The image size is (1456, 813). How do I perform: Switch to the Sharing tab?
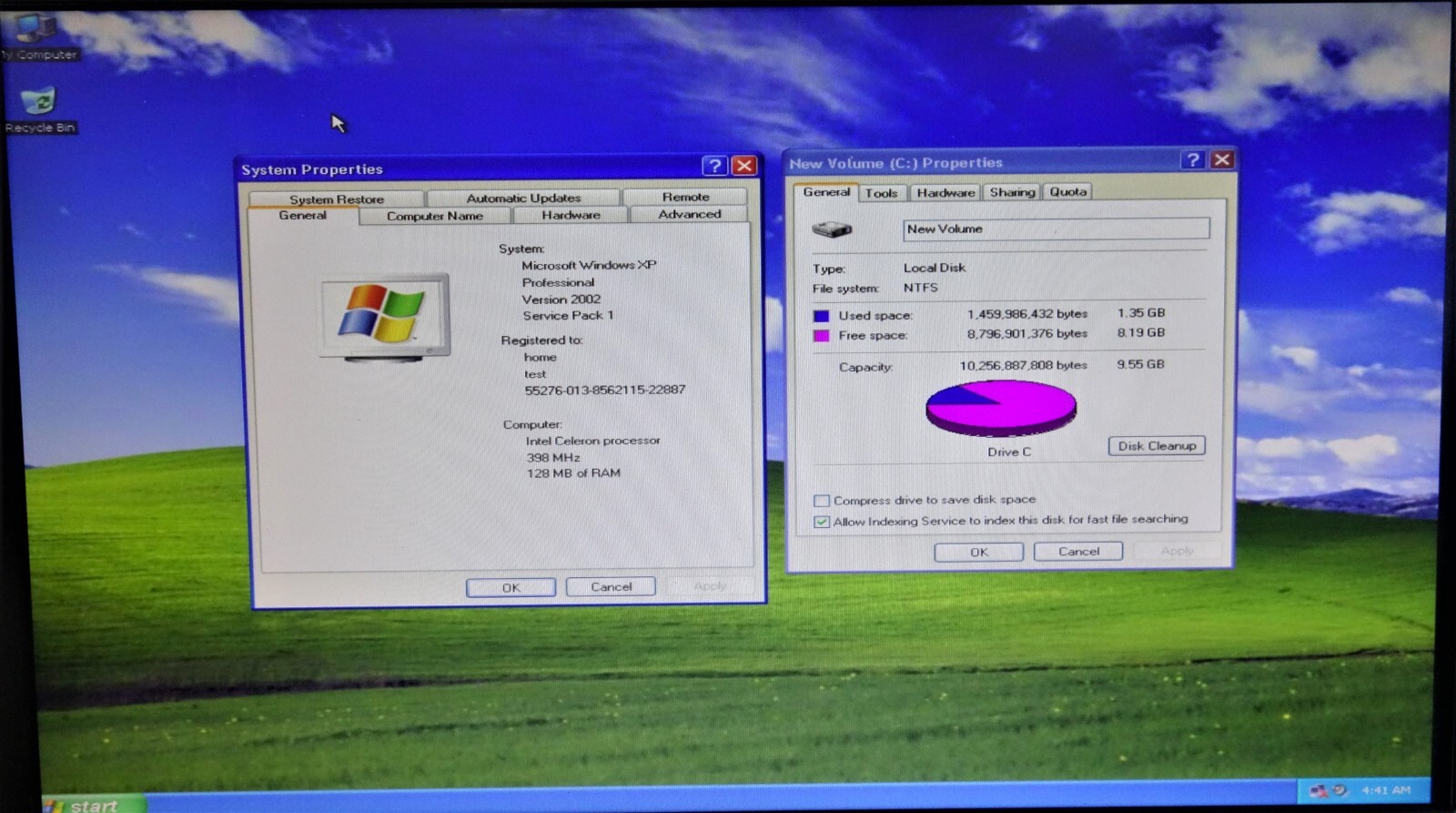(1012, 192)
